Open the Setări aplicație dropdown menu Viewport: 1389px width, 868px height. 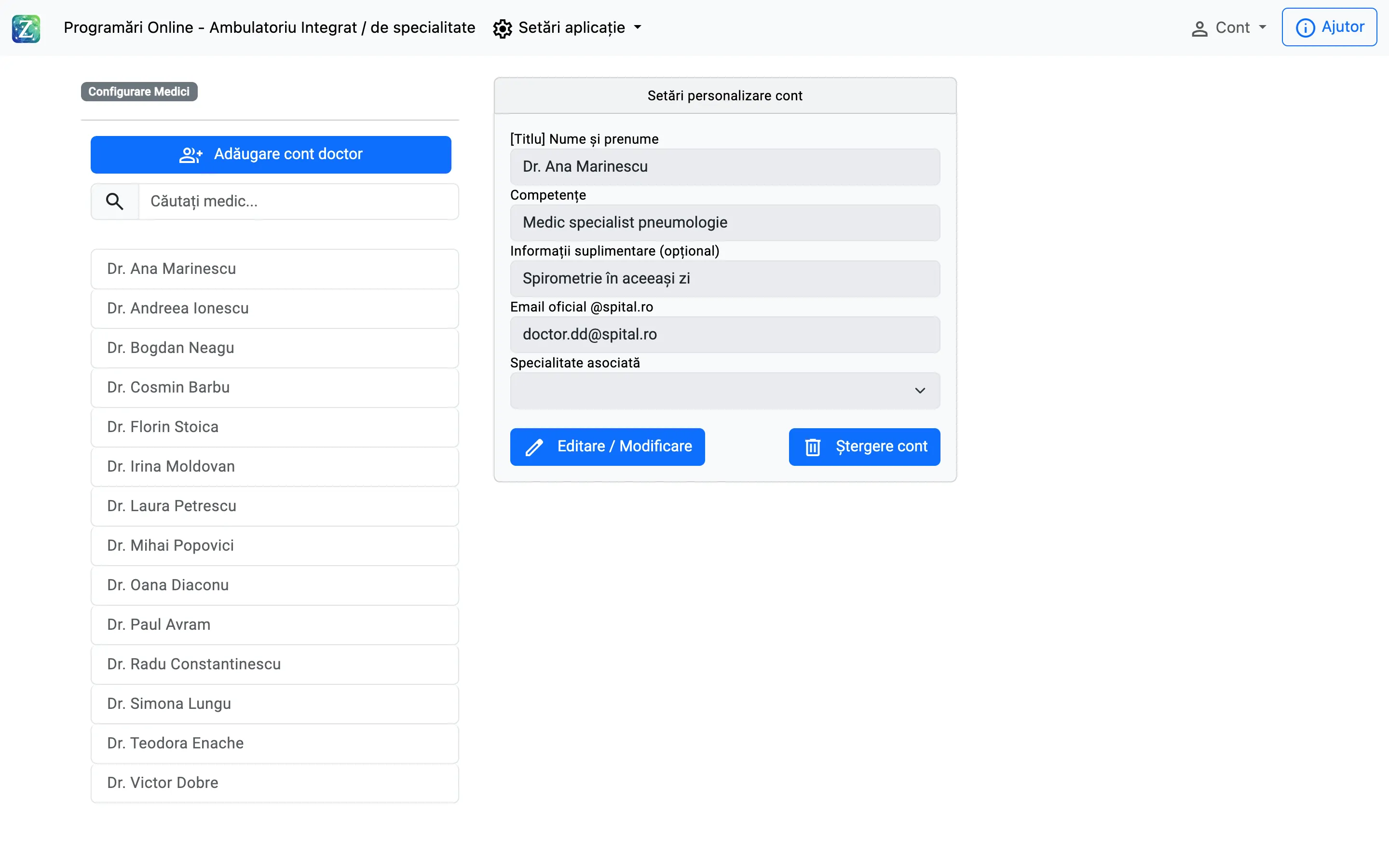[568, 27]
